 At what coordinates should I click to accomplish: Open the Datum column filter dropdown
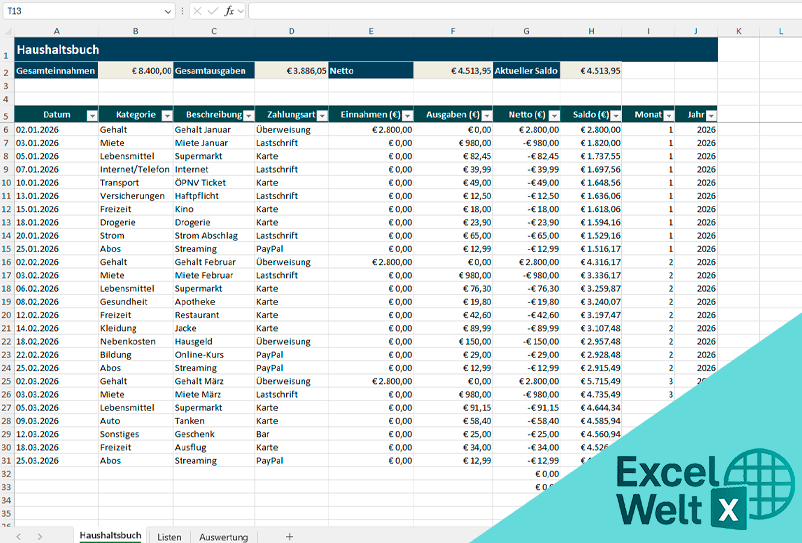tap(92, 115)
